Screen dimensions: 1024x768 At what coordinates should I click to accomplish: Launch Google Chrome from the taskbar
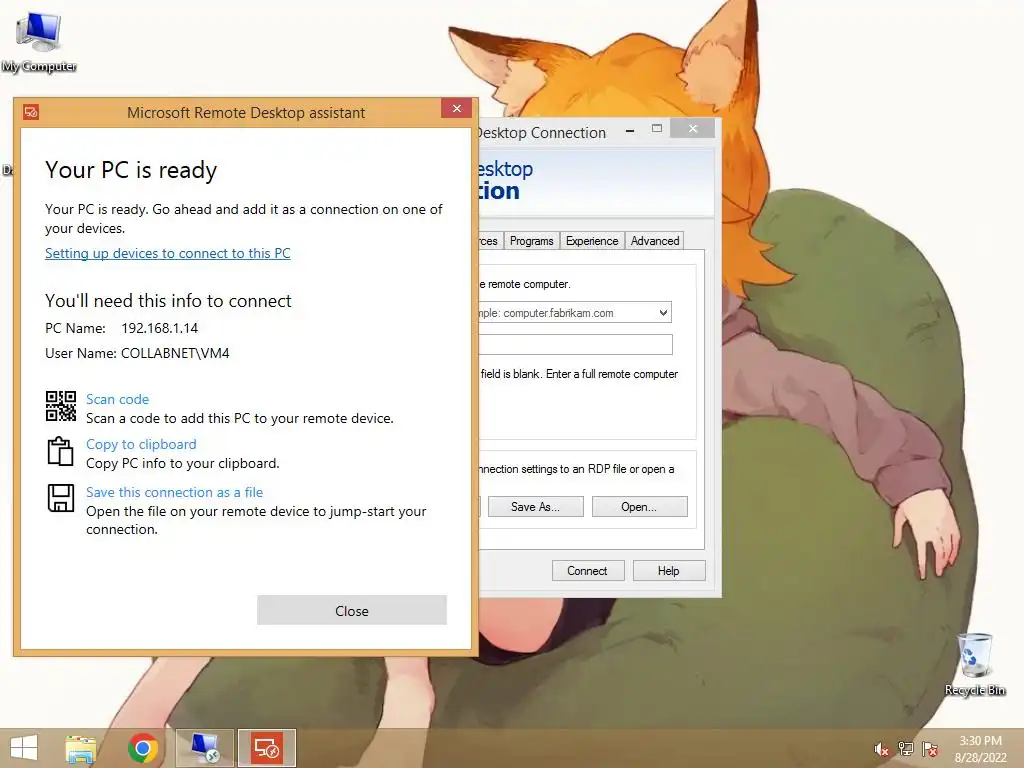pos(143,748)
